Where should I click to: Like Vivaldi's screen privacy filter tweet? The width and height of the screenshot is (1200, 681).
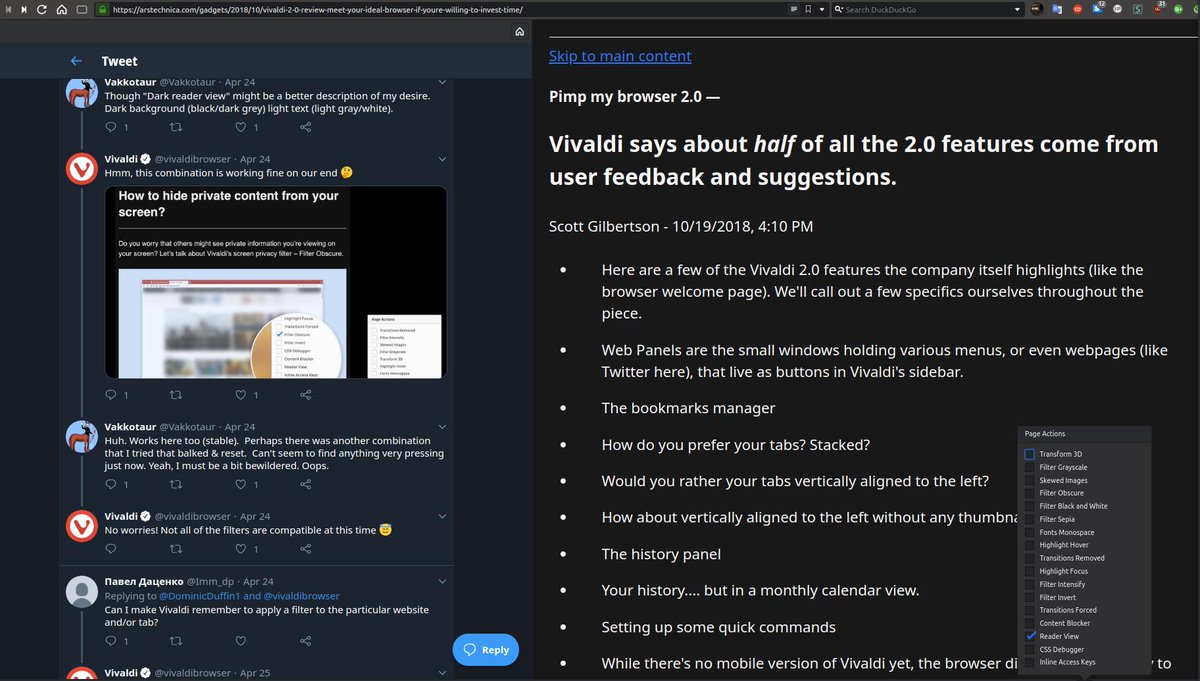(240, 394)
